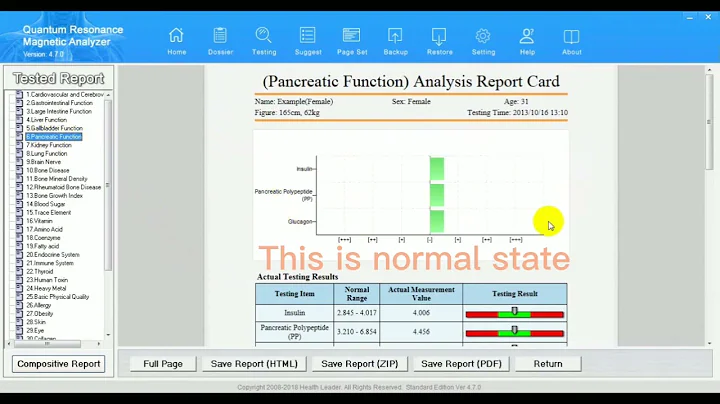Minimize the analyzer window
720x404 pixels.
(690, 17)
